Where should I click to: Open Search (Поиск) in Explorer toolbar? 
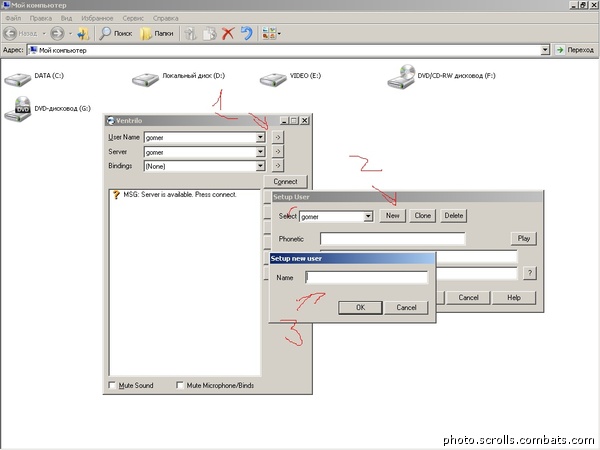(116, 34)
